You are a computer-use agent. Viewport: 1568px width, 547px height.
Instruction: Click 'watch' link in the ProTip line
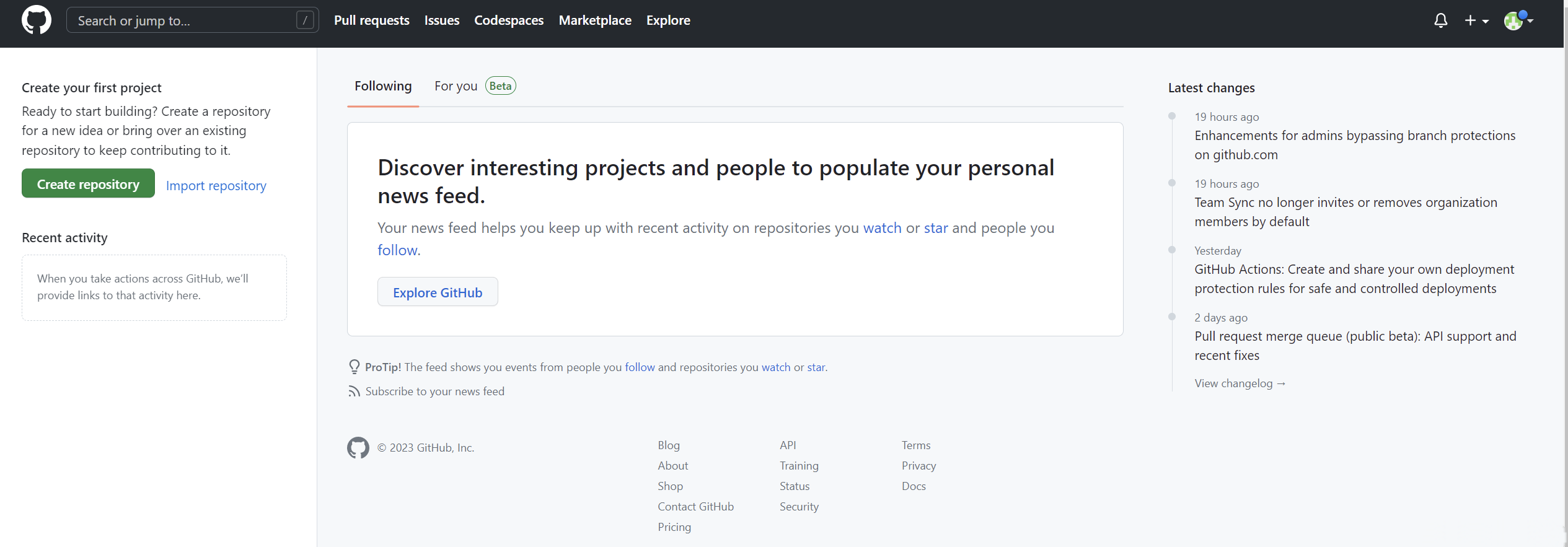(776, 367)
